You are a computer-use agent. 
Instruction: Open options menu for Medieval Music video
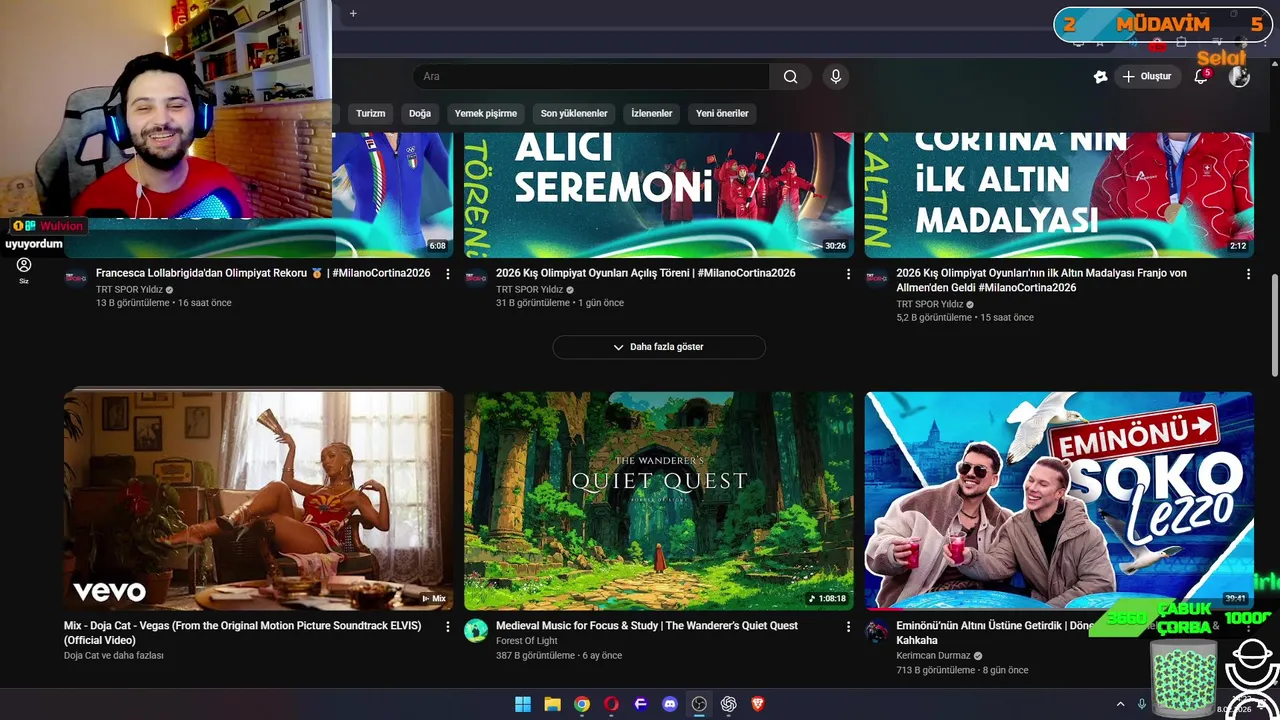848,627
